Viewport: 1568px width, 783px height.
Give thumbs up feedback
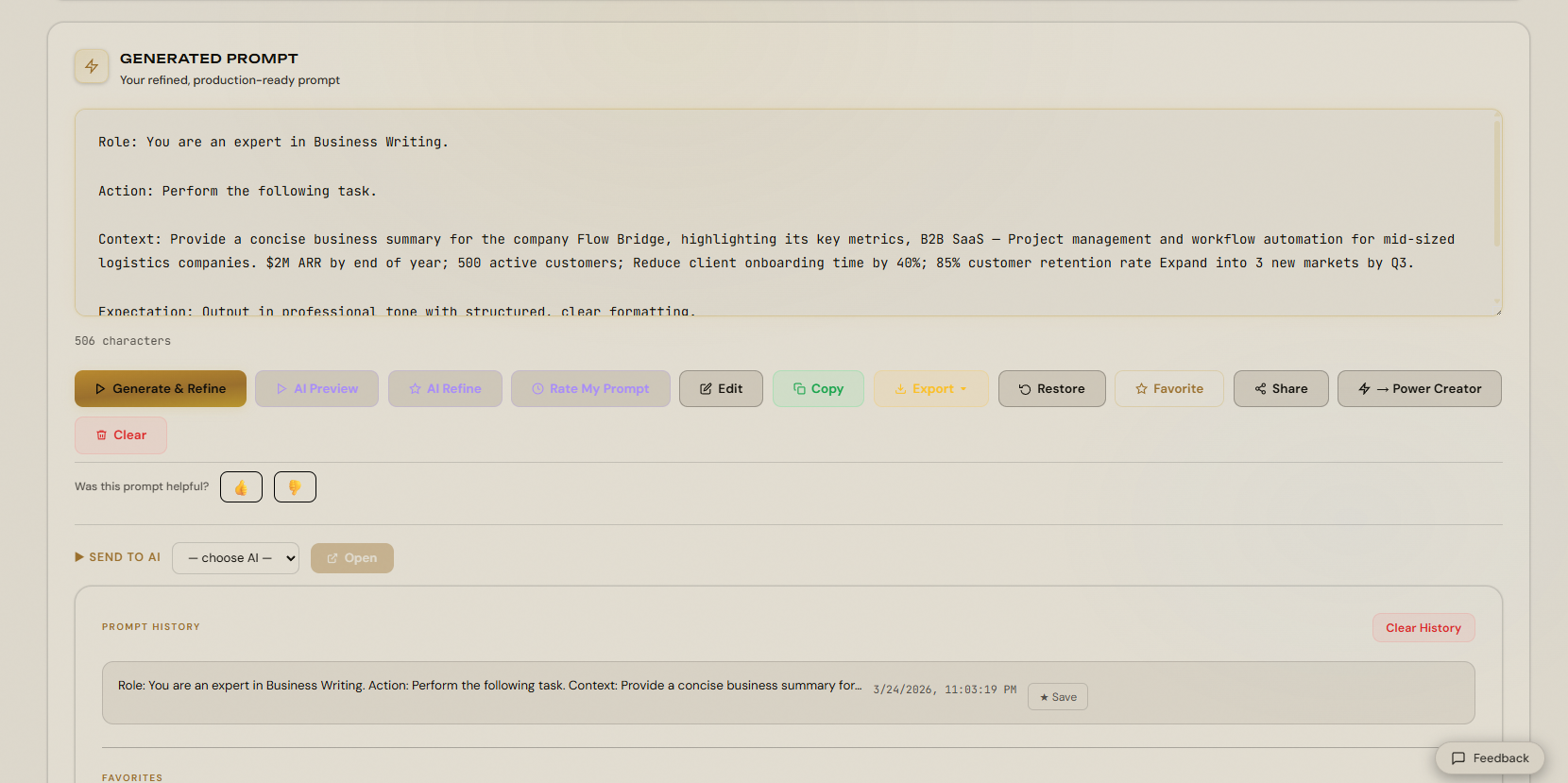tap(241, 487)
